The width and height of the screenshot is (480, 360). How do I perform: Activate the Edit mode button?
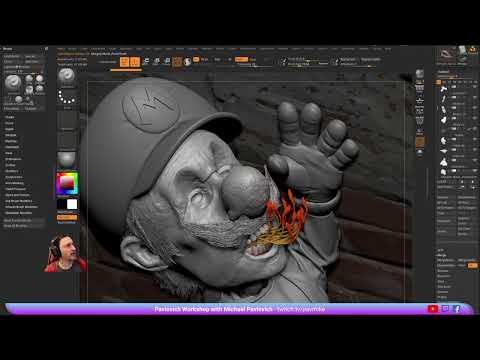(x=125, y=62)
